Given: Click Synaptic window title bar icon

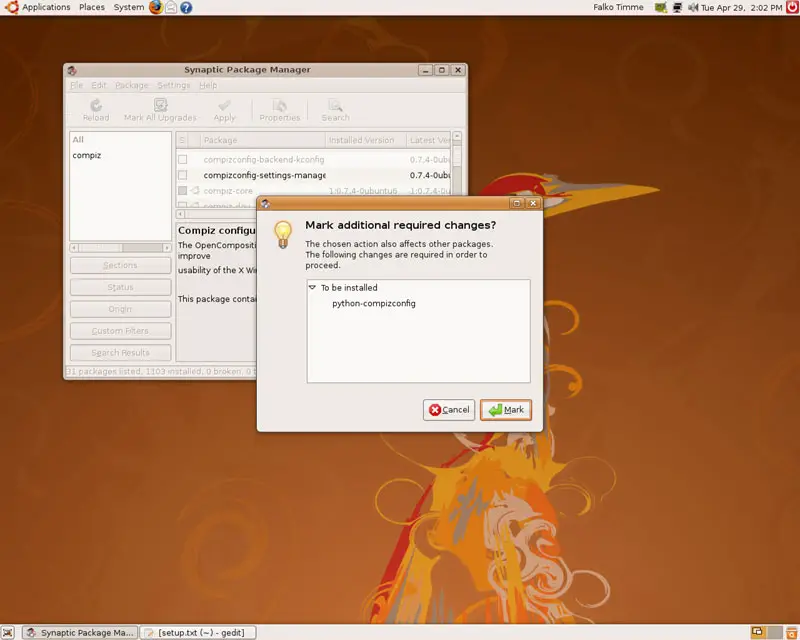Looking at the screenshot, I should pos(72,70).
